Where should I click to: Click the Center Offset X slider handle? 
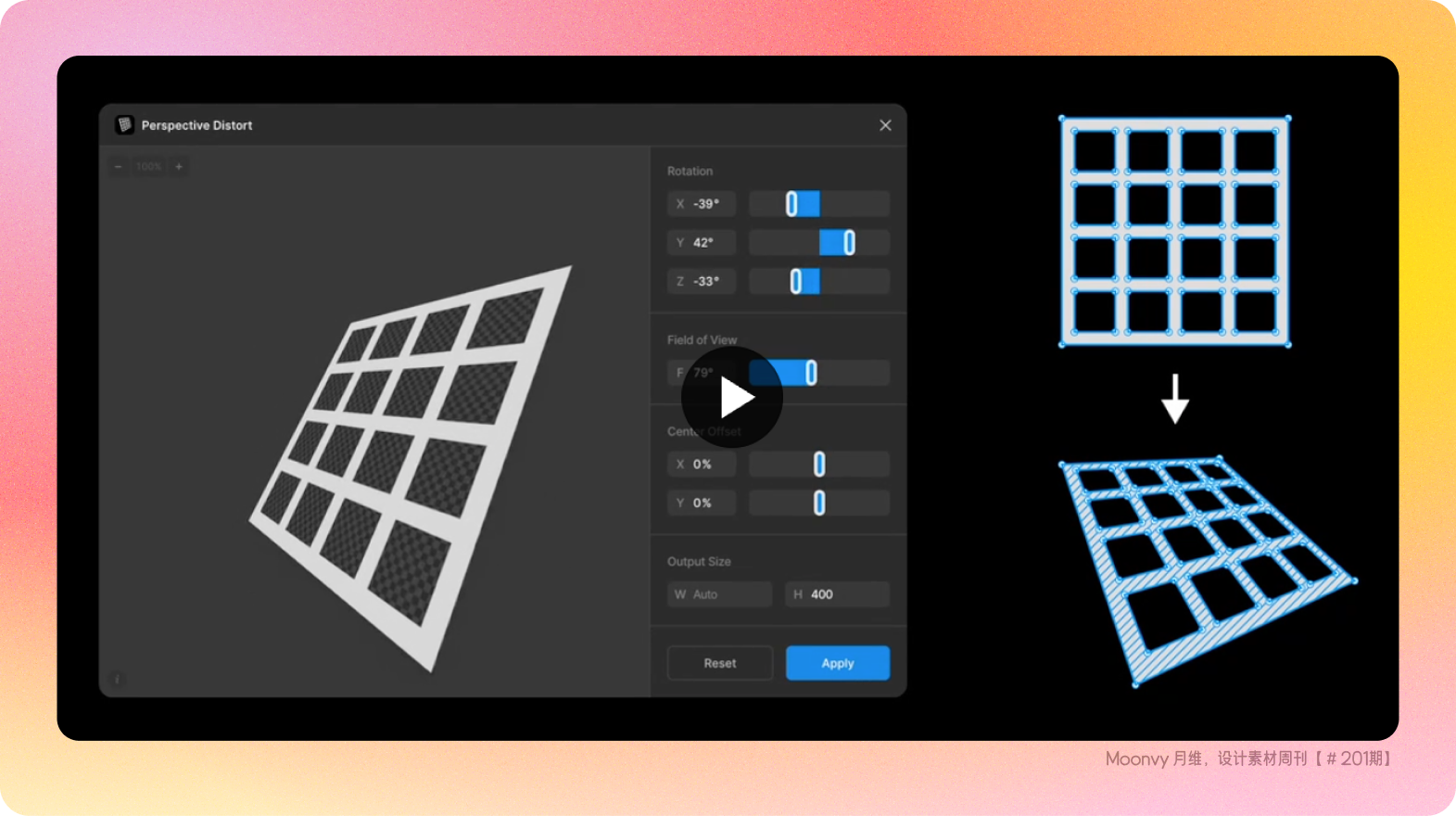click(x=819, y=465)
